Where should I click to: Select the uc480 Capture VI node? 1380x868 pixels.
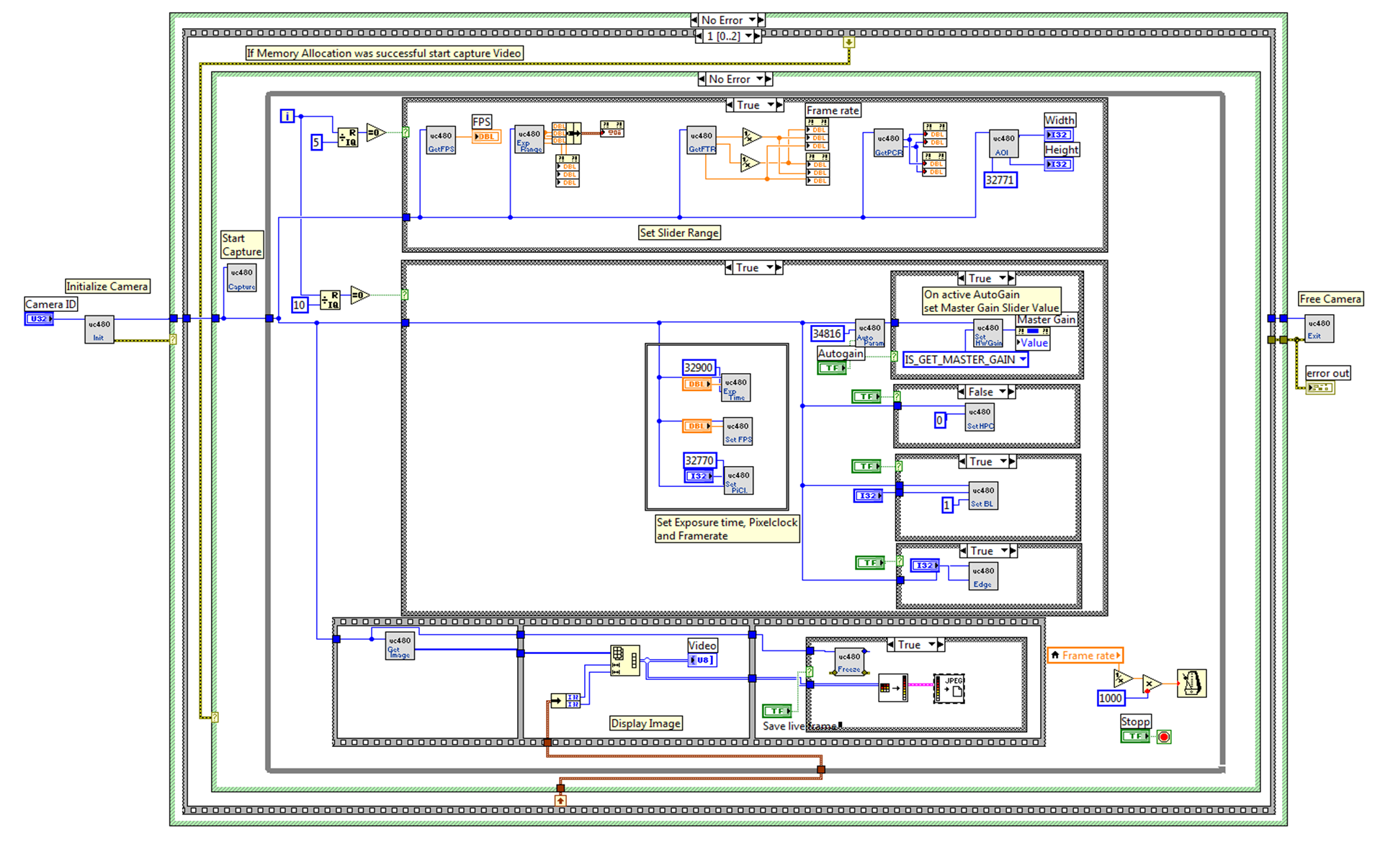point(242,278)
